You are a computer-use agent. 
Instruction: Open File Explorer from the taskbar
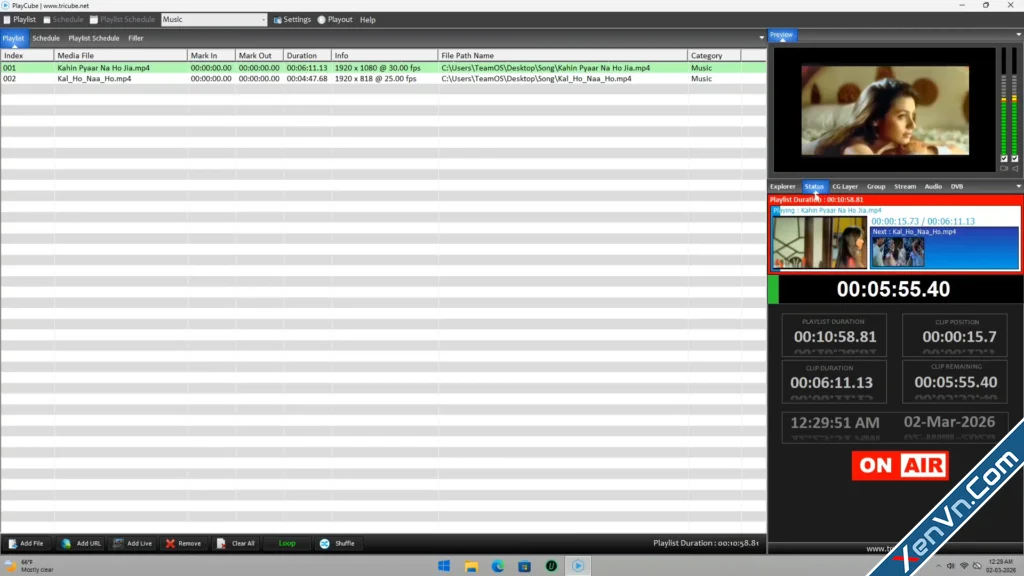471,566
